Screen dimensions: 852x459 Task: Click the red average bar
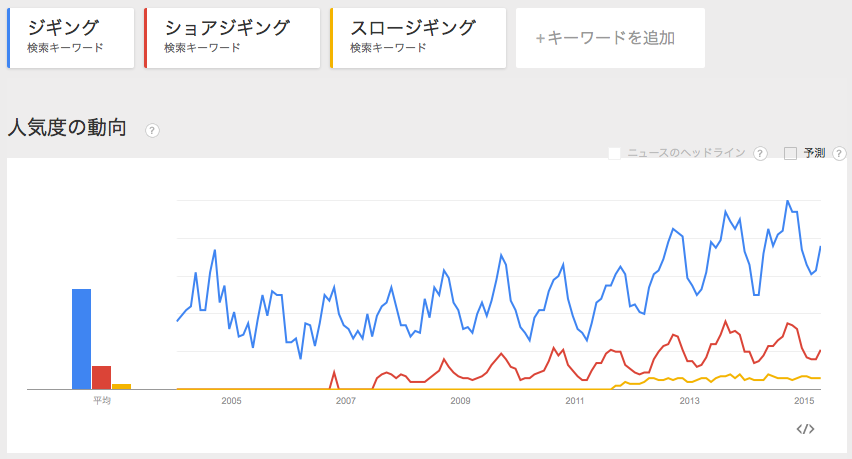[101, 377]
